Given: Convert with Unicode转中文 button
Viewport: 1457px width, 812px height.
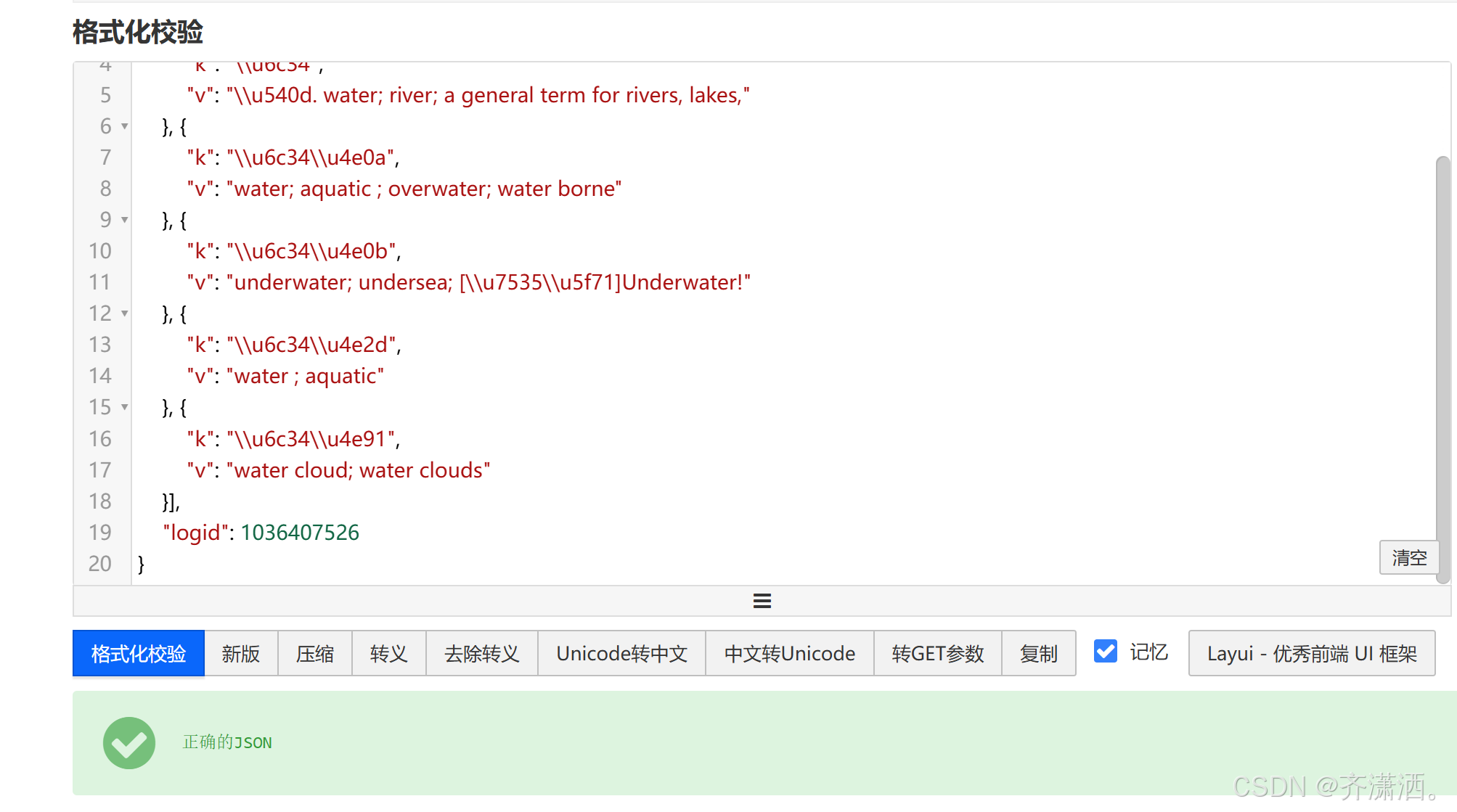Looking at the screenshot, I should point(622,653).
